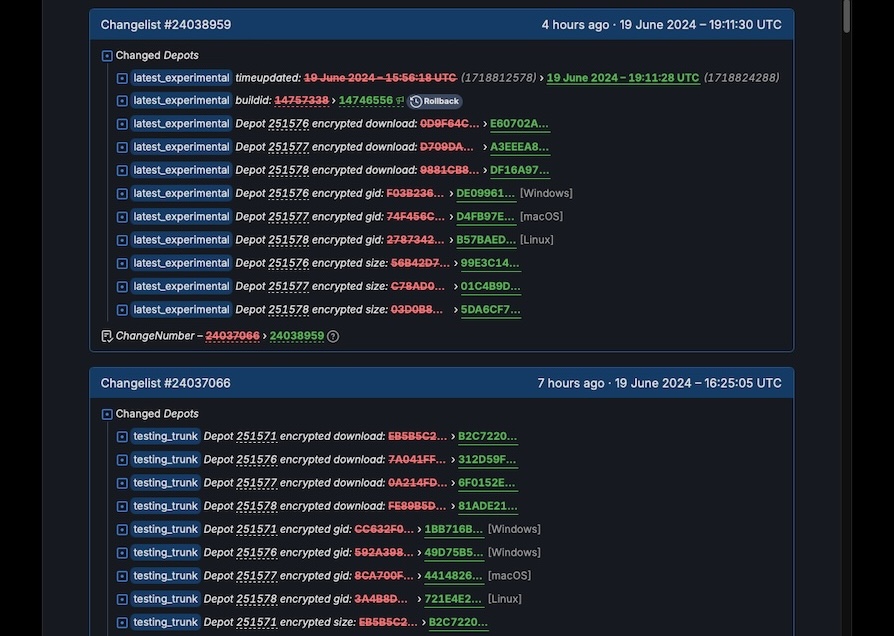This screenshot has height=636, width=894.
Task: Click the struck-through ChangeNumber 24037066 link
Action: point(232,336)
